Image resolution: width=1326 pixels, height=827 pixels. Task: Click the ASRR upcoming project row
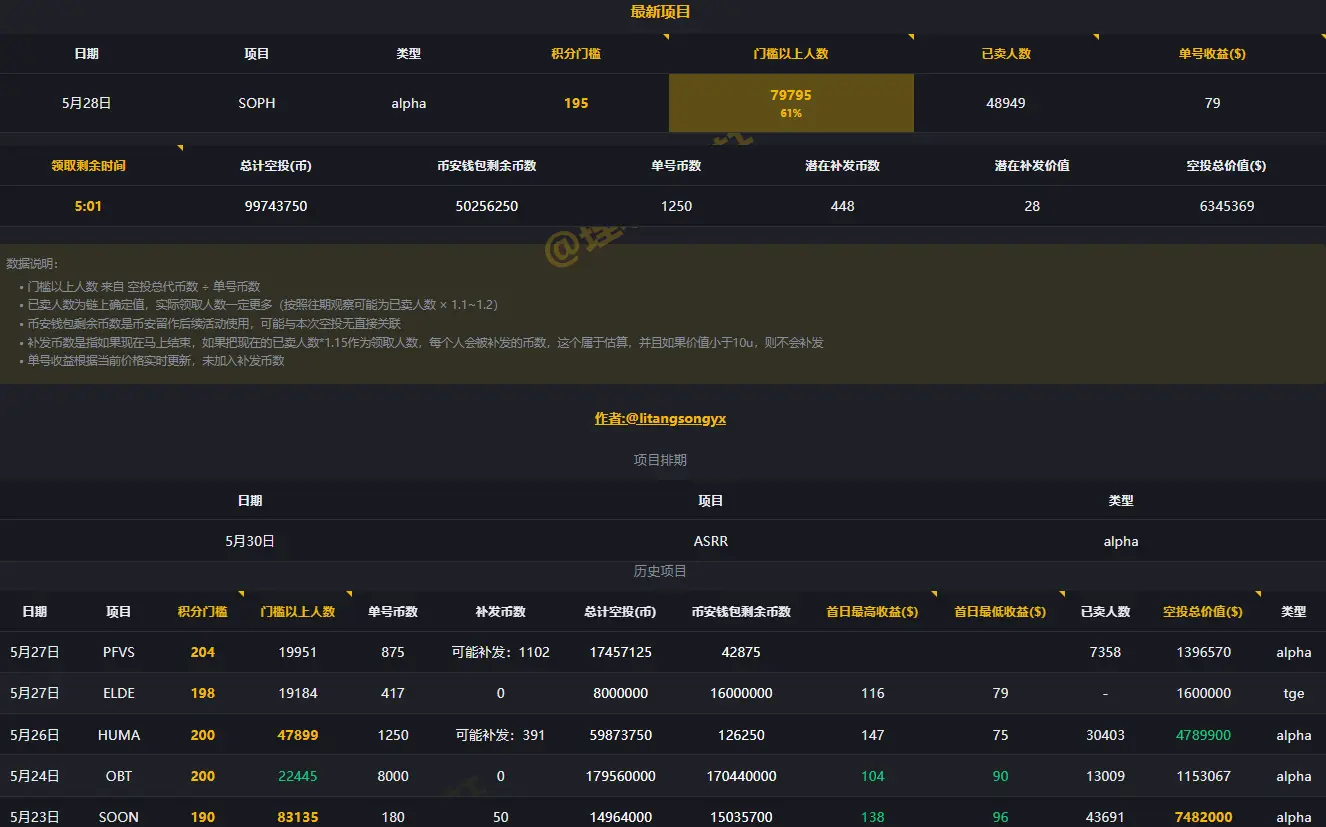pyautogui.click(x=710, y=541)
